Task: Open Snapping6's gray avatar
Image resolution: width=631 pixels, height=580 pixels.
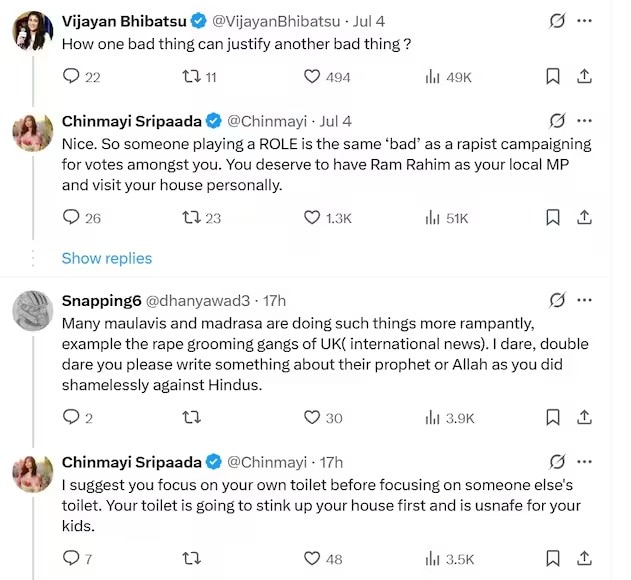Action: pos(33,310)
